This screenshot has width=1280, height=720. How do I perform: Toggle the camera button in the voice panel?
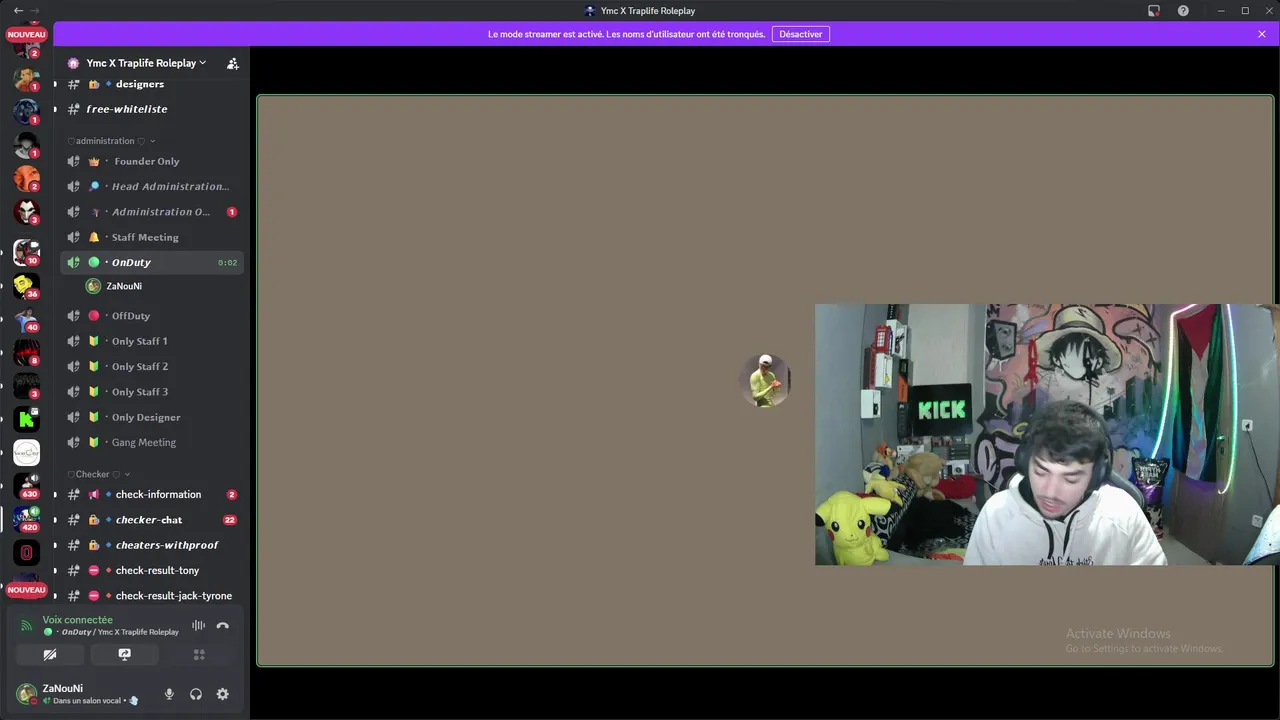[x=50, y=654]
